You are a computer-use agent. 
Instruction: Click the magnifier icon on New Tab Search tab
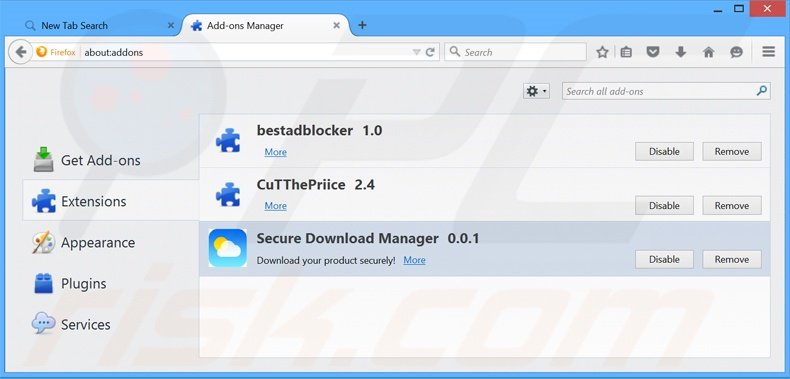coord(30,26)
